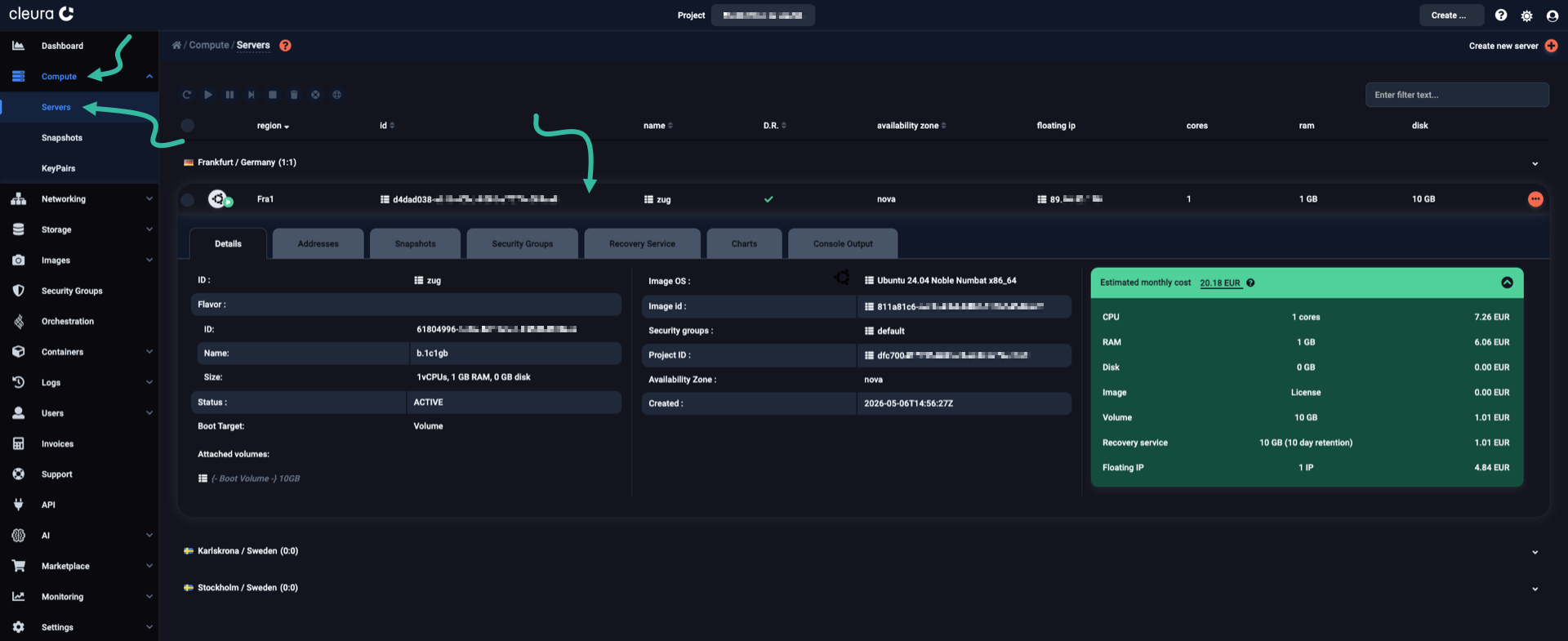Switch to the Security Groups server tab

pos(523,243)
